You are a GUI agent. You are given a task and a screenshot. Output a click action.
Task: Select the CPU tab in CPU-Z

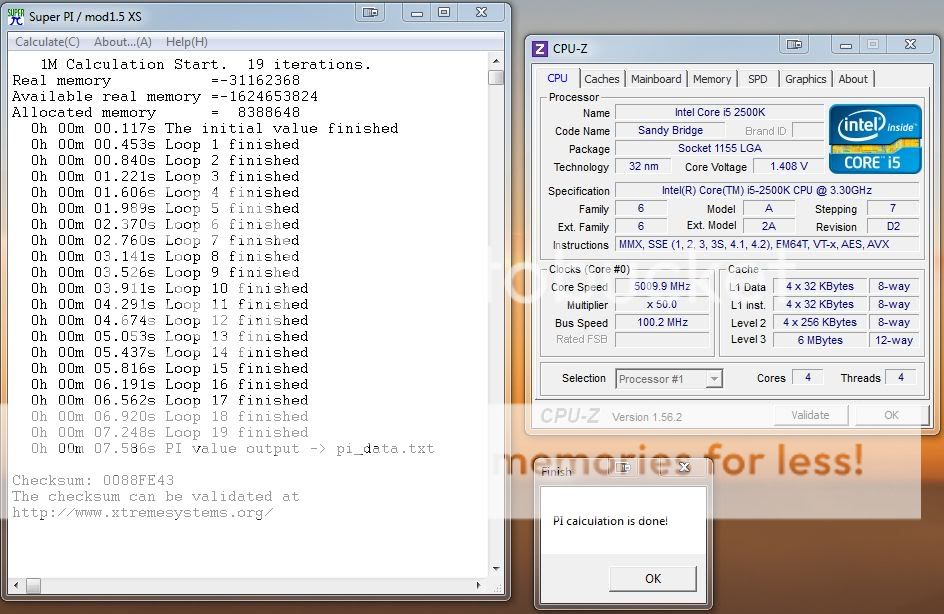click(x=557, y=78)
